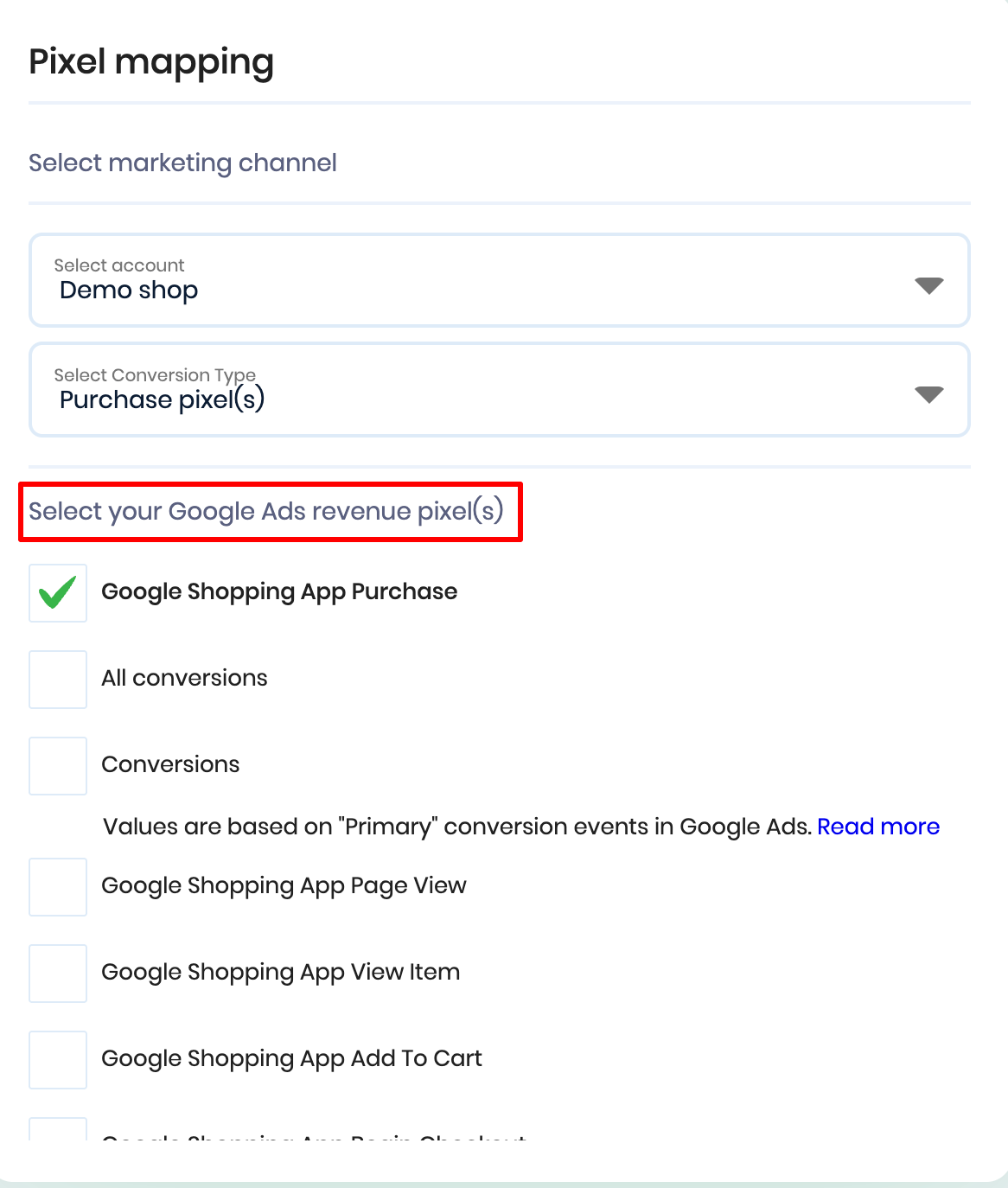Enable the Google Shopping App Add To Cart checkbox
The width and height of the screenshot is (1008, 1188).
[58, 1060]
